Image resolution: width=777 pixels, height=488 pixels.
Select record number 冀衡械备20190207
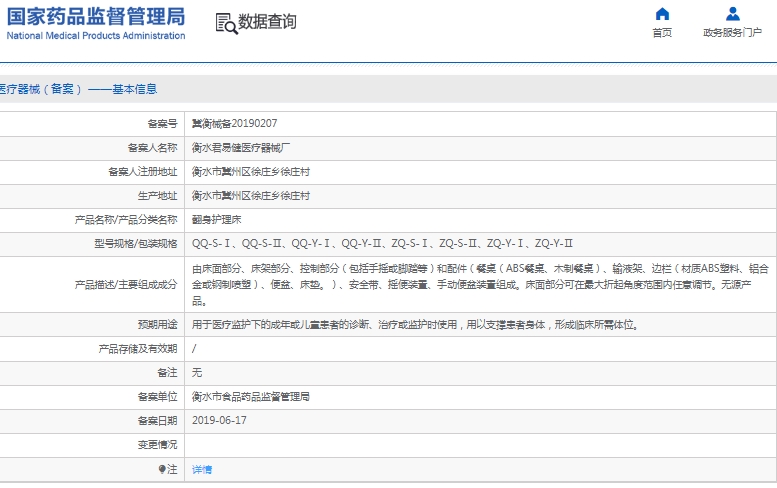click(234, 123)
